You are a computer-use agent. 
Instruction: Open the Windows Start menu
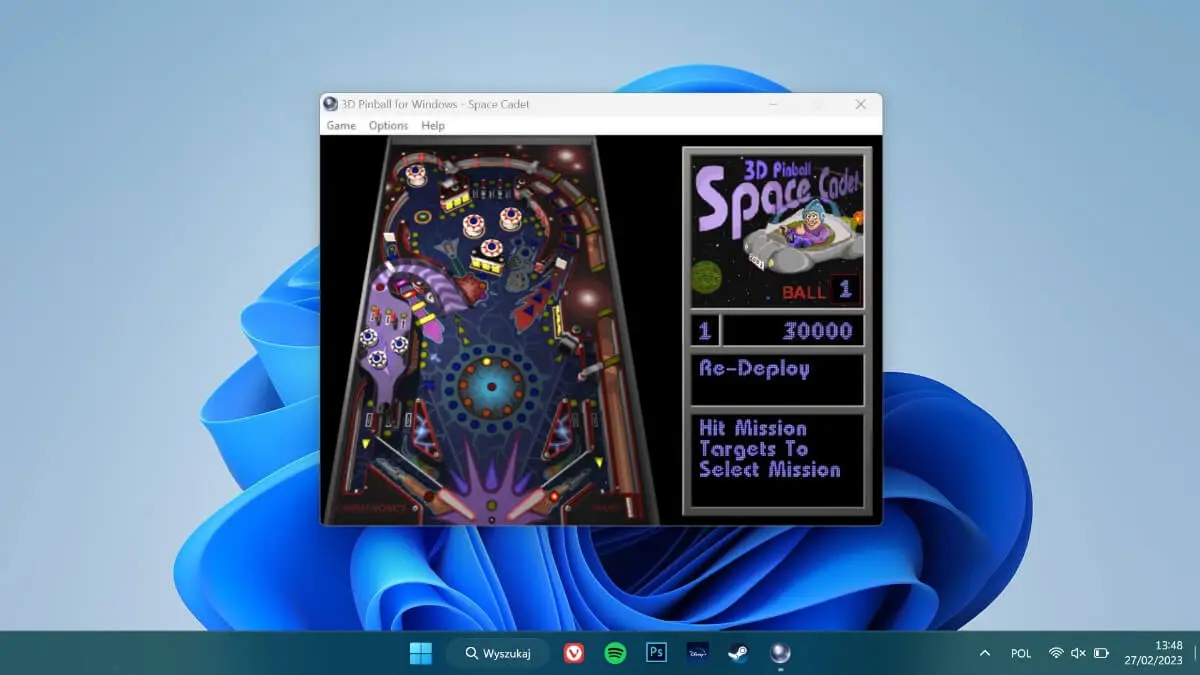[420, 653]
